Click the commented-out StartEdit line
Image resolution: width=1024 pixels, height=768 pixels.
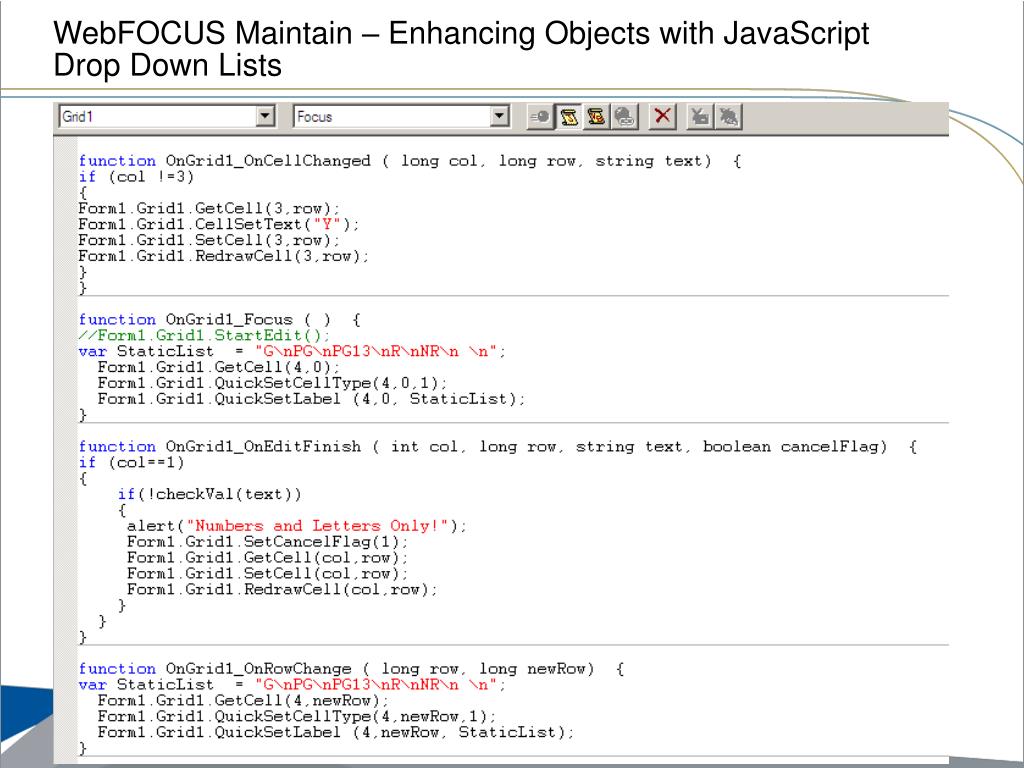coord(203,335)
